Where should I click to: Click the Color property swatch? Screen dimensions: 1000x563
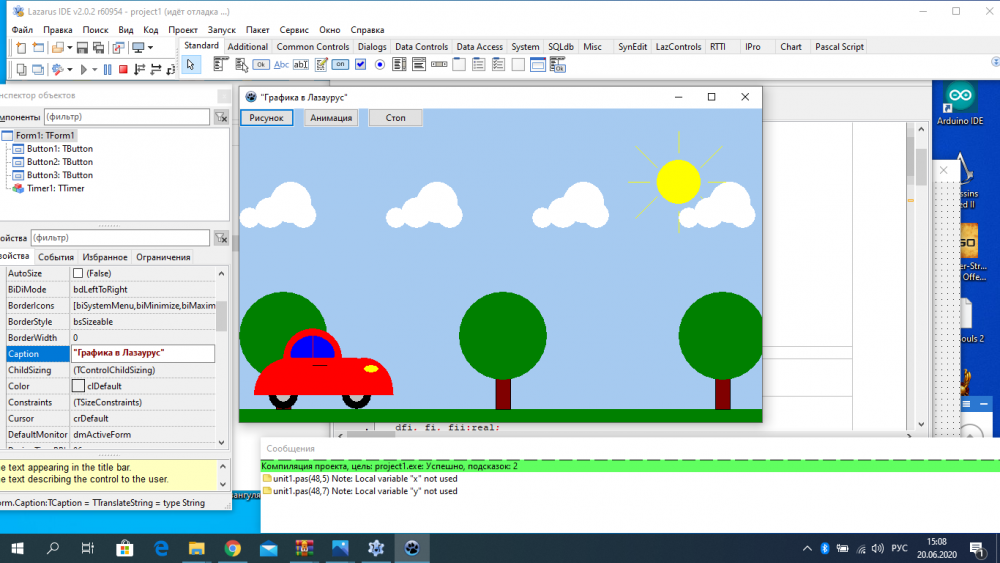[78, 386]
